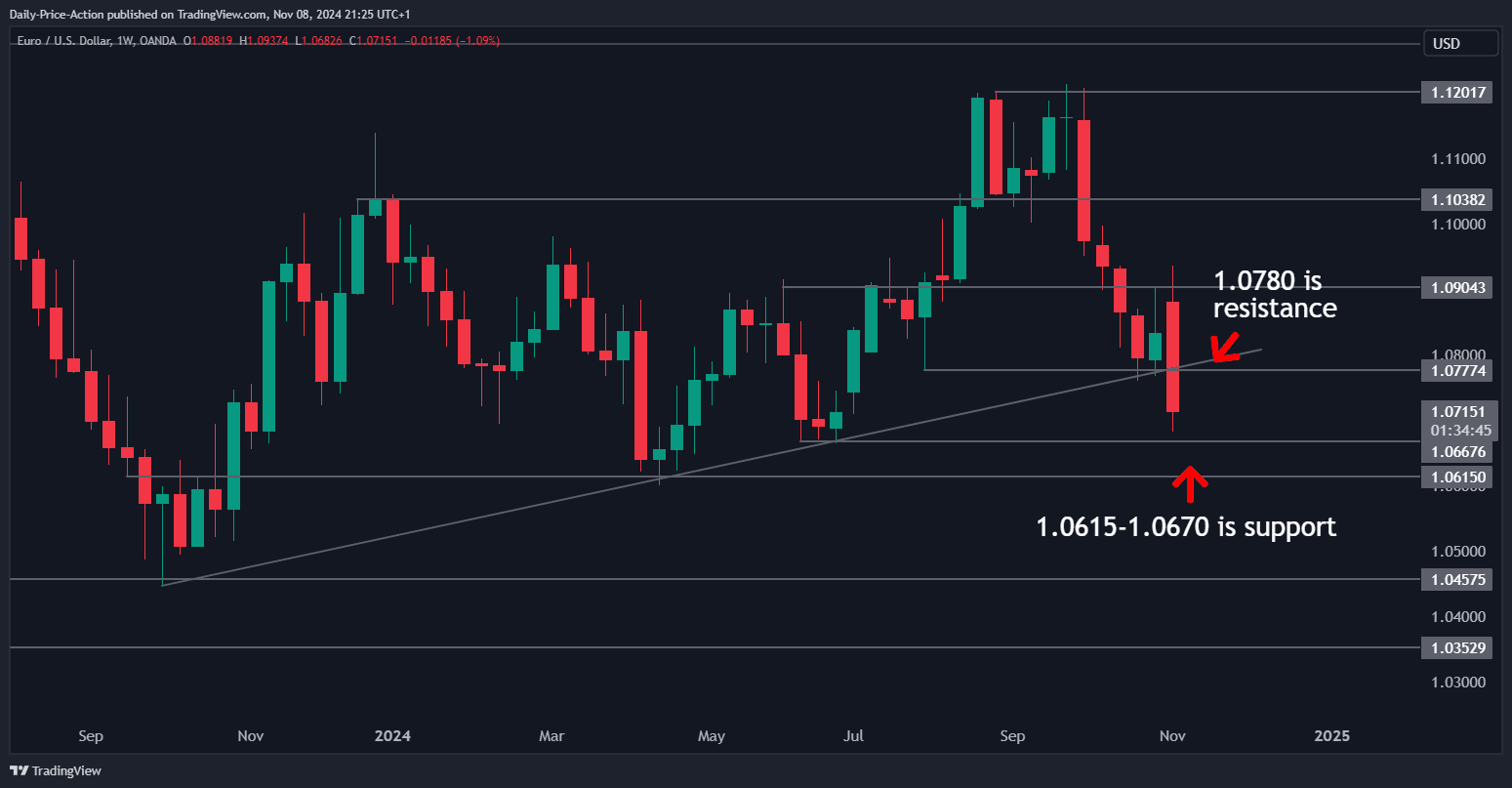Screen dimensions: 1512x788
Task: Click the 2024 label on time axis
Action: 394,735
